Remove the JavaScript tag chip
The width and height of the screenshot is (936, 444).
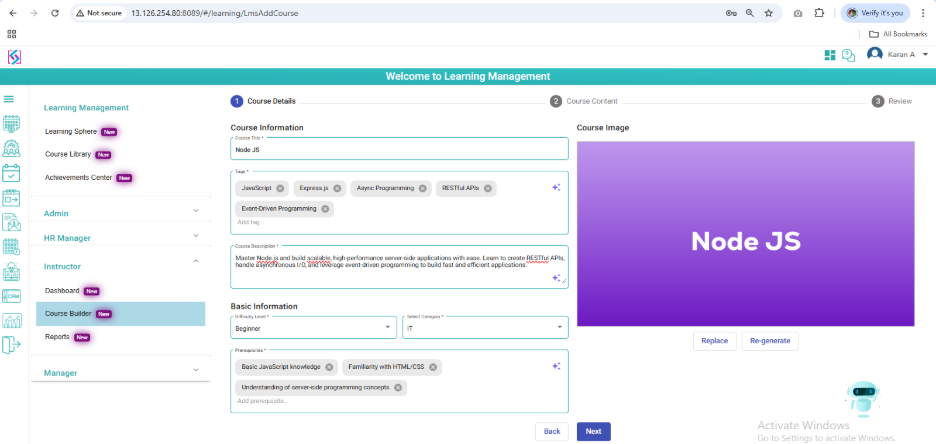tap(280, 188)
